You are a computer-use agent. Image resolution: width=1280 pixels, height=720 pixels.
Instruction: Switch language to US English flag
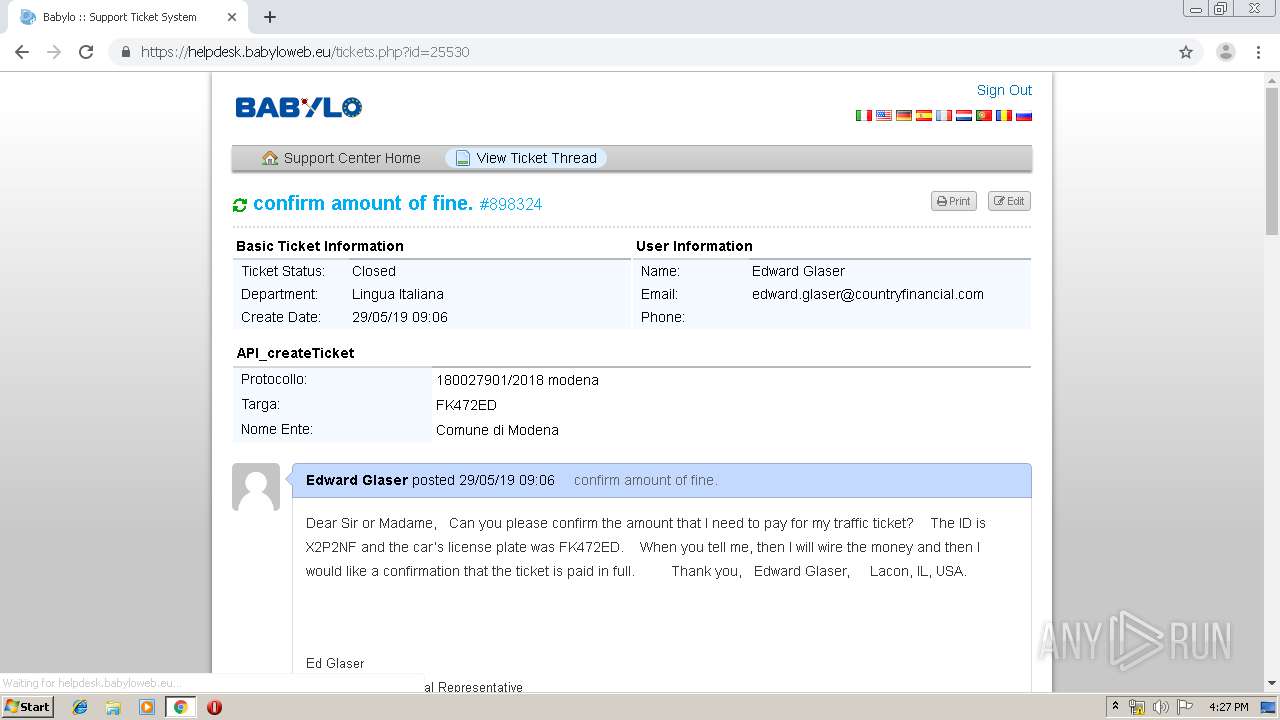(884, 115)
